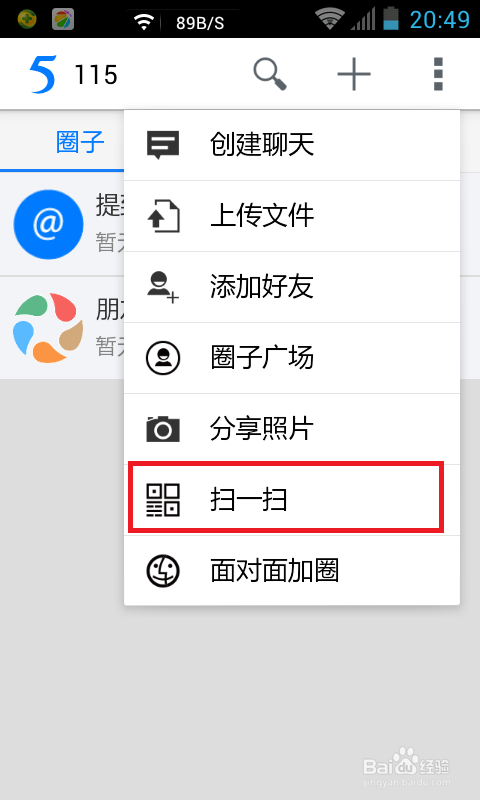Click the chat bubble icon beside 创建聊天
The height and width of the screenshot is (800, 480).
pyautogui.click(x=163, y=145)
